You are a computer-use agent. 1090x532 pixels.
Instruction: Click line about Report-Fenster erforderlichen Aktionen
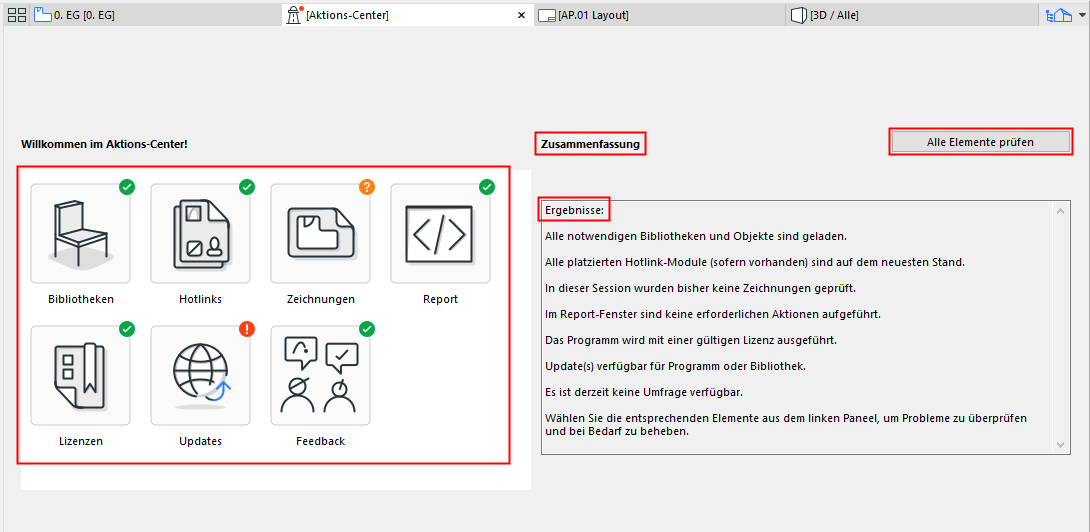tap(713, 314)
